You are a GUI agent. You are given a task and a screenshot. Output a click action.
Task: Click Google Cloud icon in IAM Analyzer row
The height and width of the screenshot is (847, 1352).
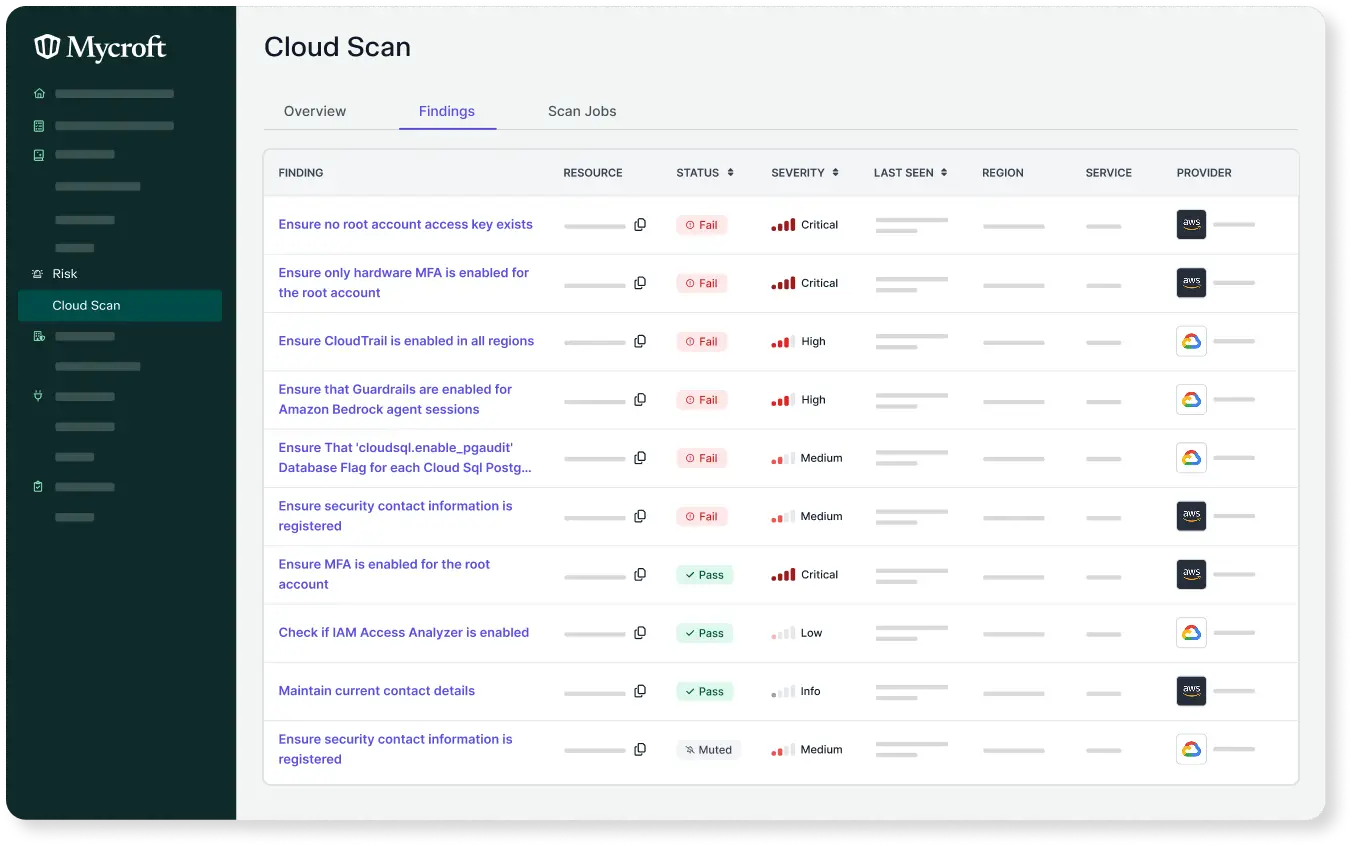[1191, 633]
